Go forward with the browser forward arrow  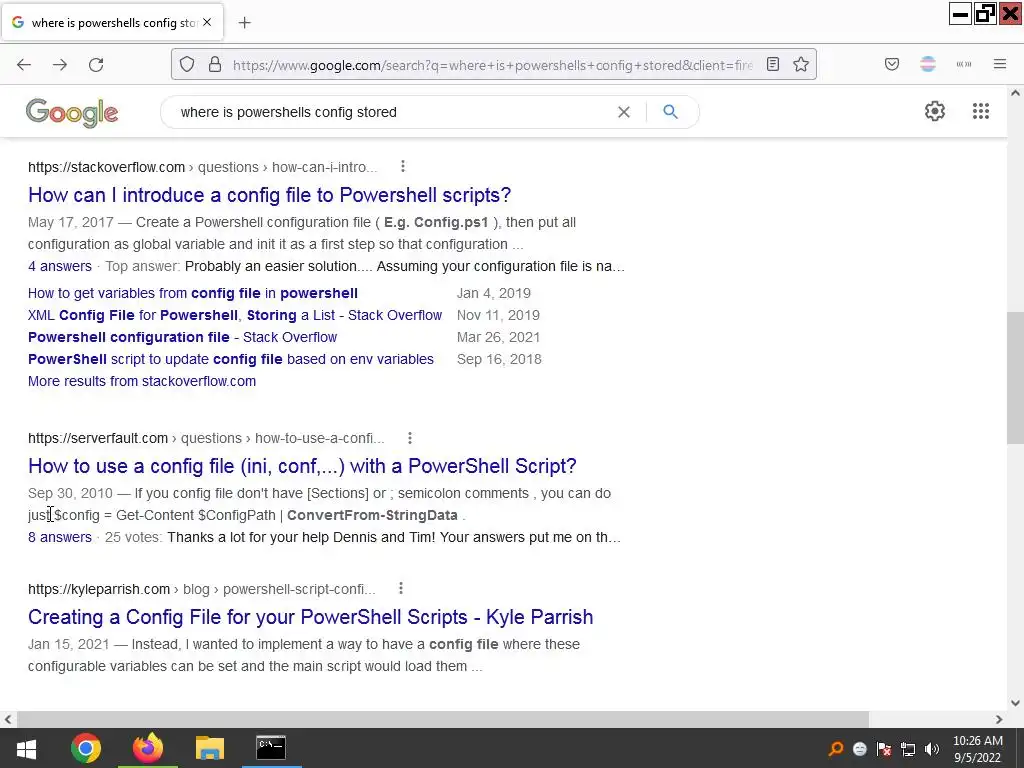[60, 65]
